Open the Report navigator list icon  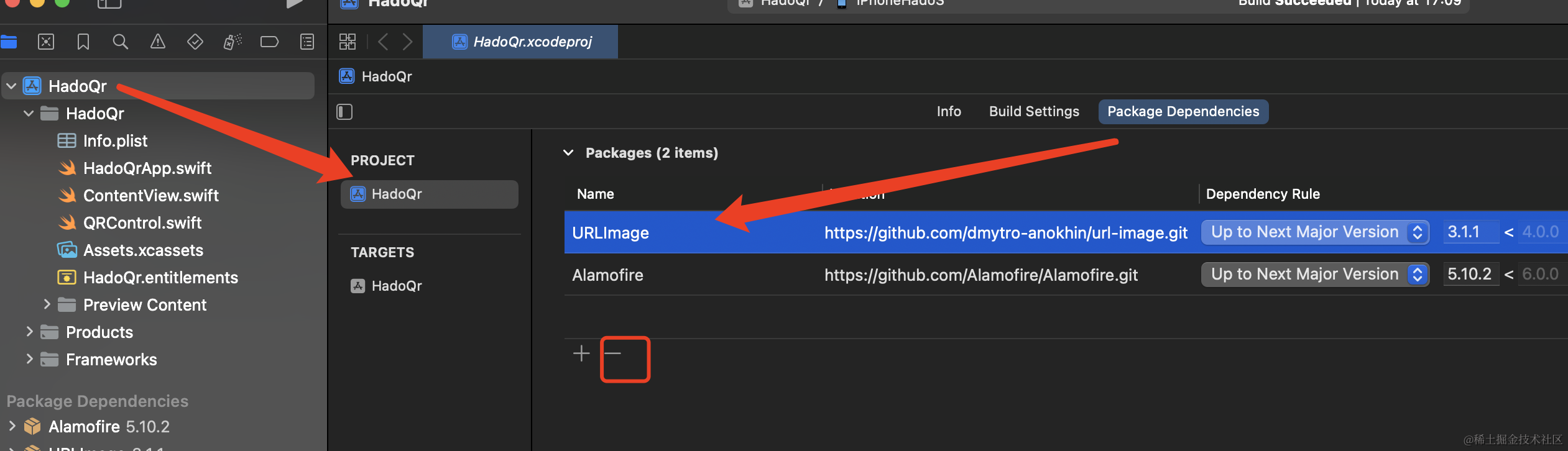307,42
